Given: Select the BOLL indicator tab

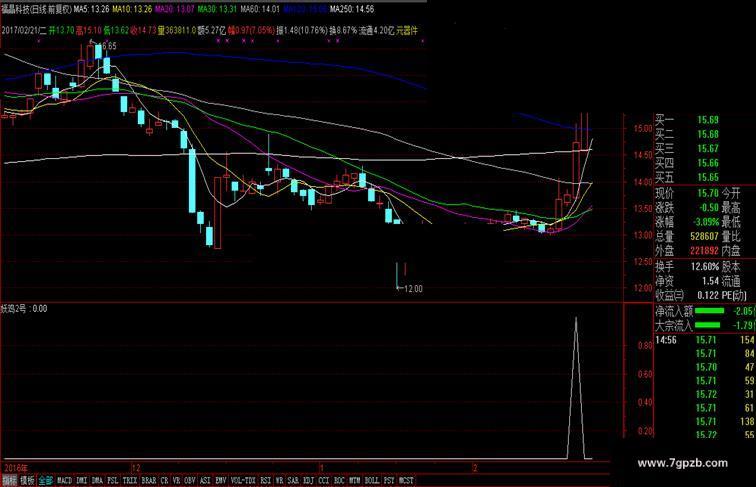Looking at the screenshot, I should (x=372, y=481).
